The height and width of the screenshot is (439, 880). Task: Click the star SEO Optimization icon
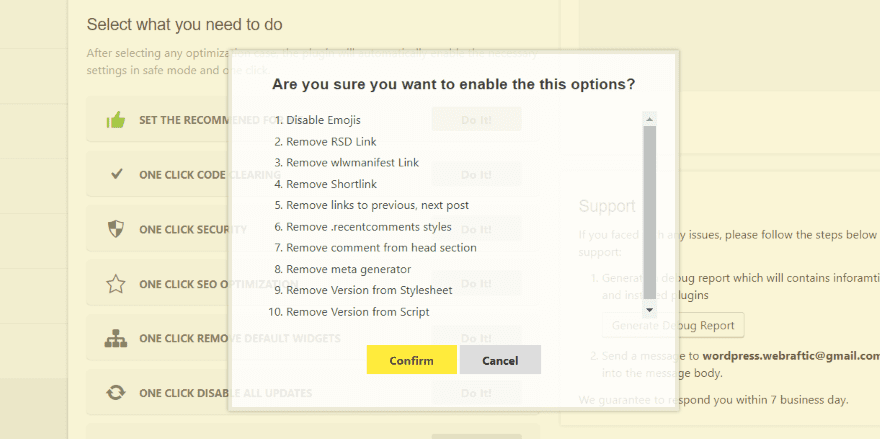[x=116, y=283]
